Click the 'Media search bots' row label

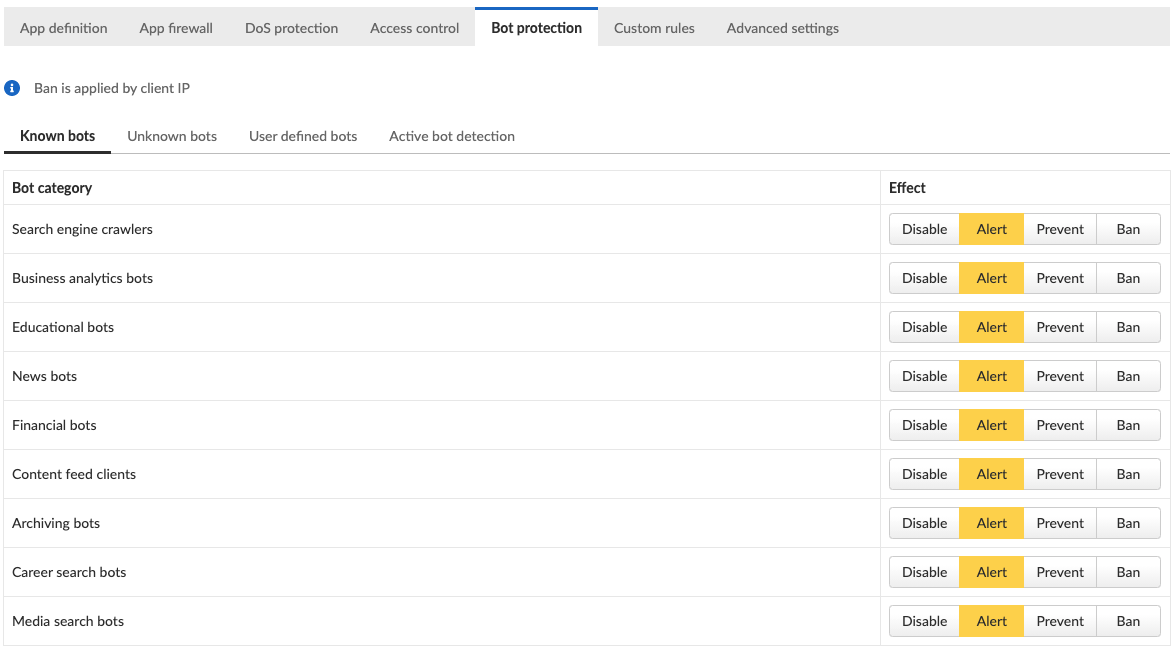[x=68, y=621]
